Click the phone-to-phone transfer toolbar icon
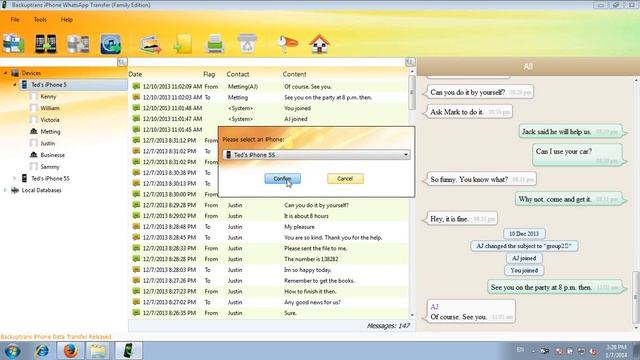 [45, 44]
